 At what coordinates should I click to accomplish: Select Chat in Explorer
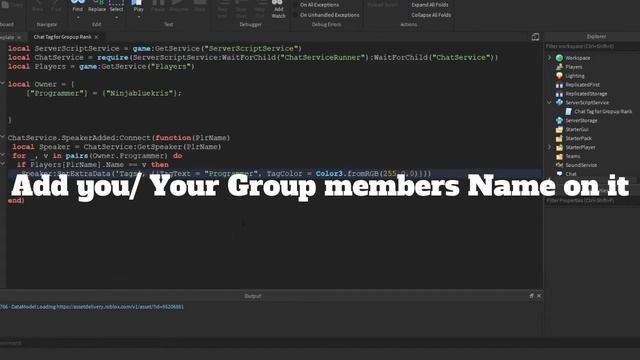571,174
